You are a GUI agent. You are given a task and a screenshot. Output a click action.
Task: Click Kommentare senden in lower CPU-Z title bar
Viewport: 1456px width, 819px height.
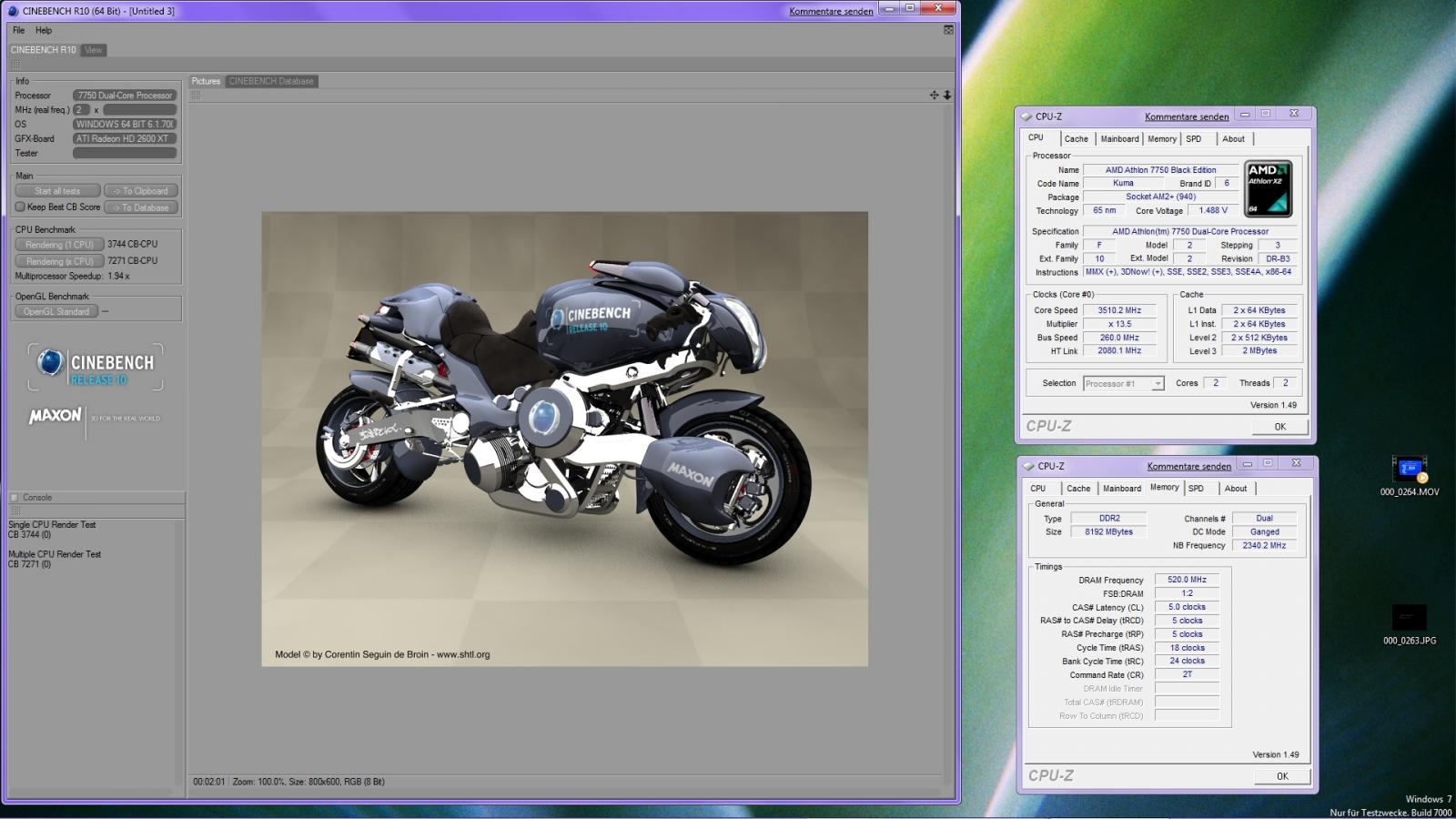1188,466
